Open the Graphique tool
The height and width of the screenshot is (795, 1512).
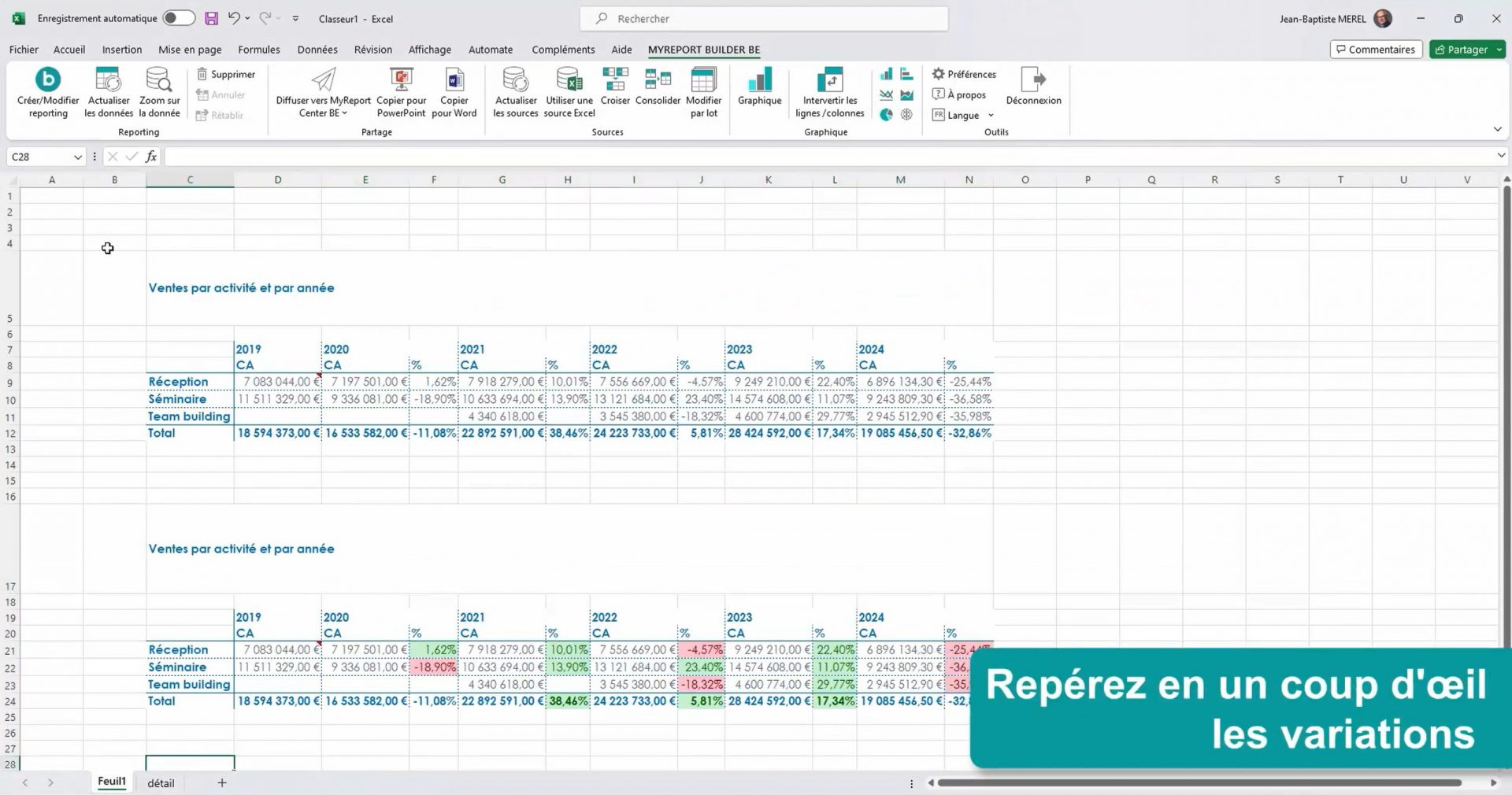(759, 81)
